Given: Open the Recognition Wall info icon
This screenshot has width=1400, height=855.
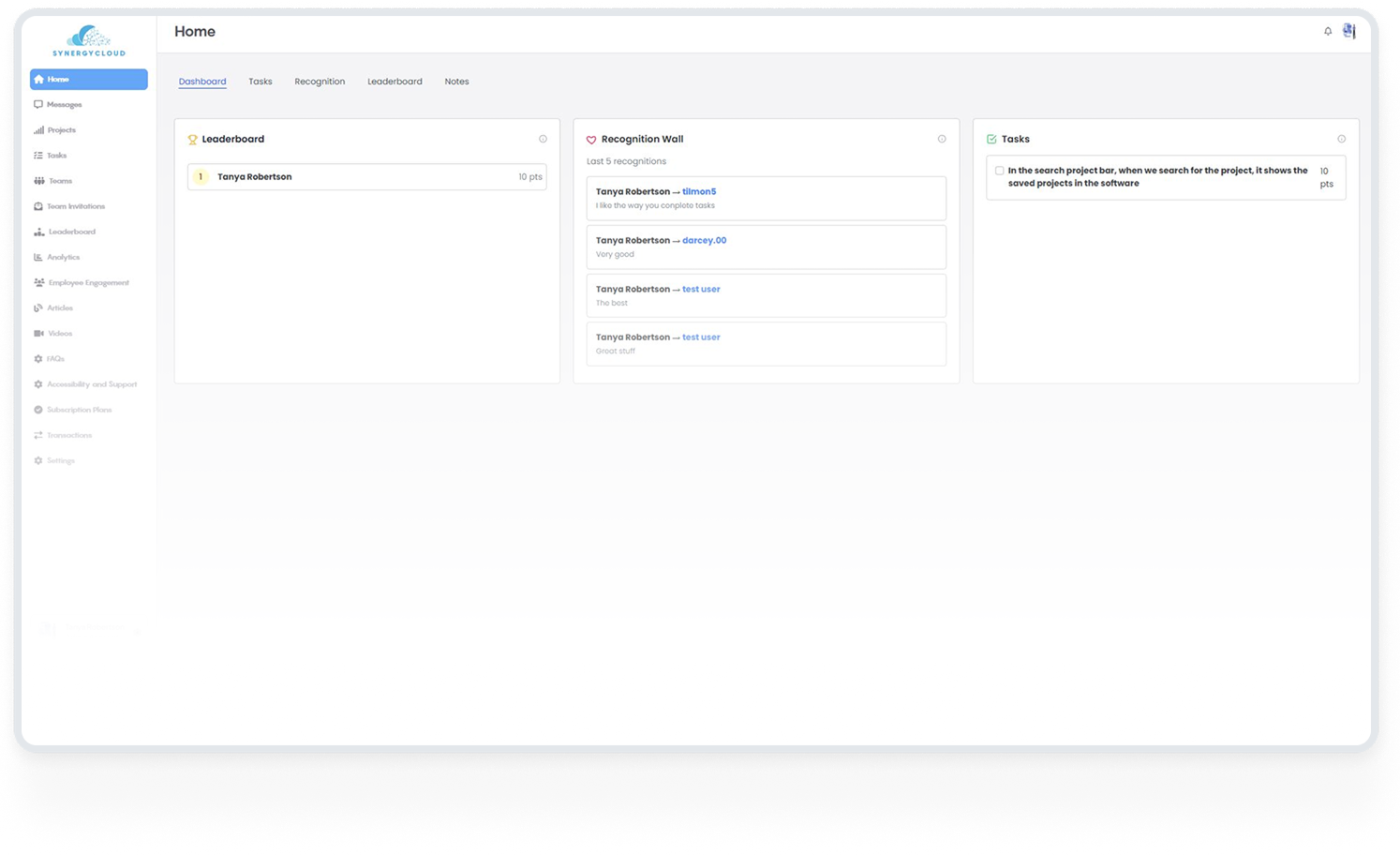Looking at the screenshot, I should 942,138.
